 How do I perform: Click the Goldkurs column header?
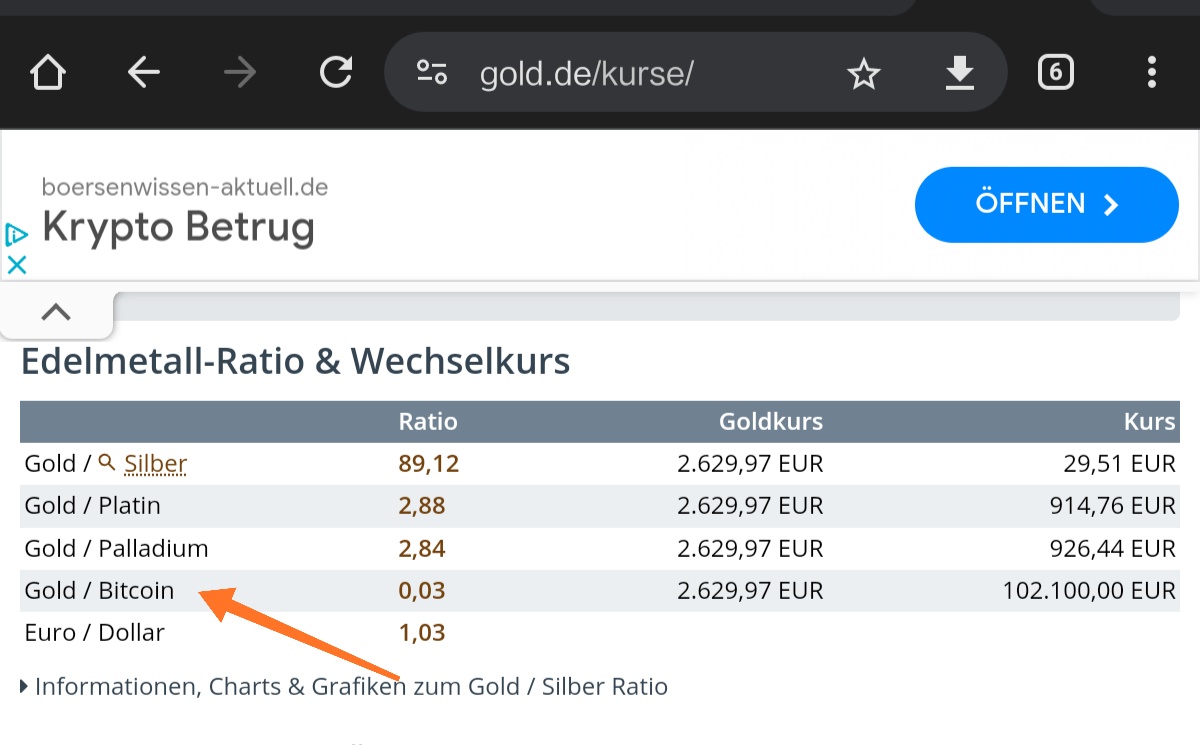pos(770,421)
